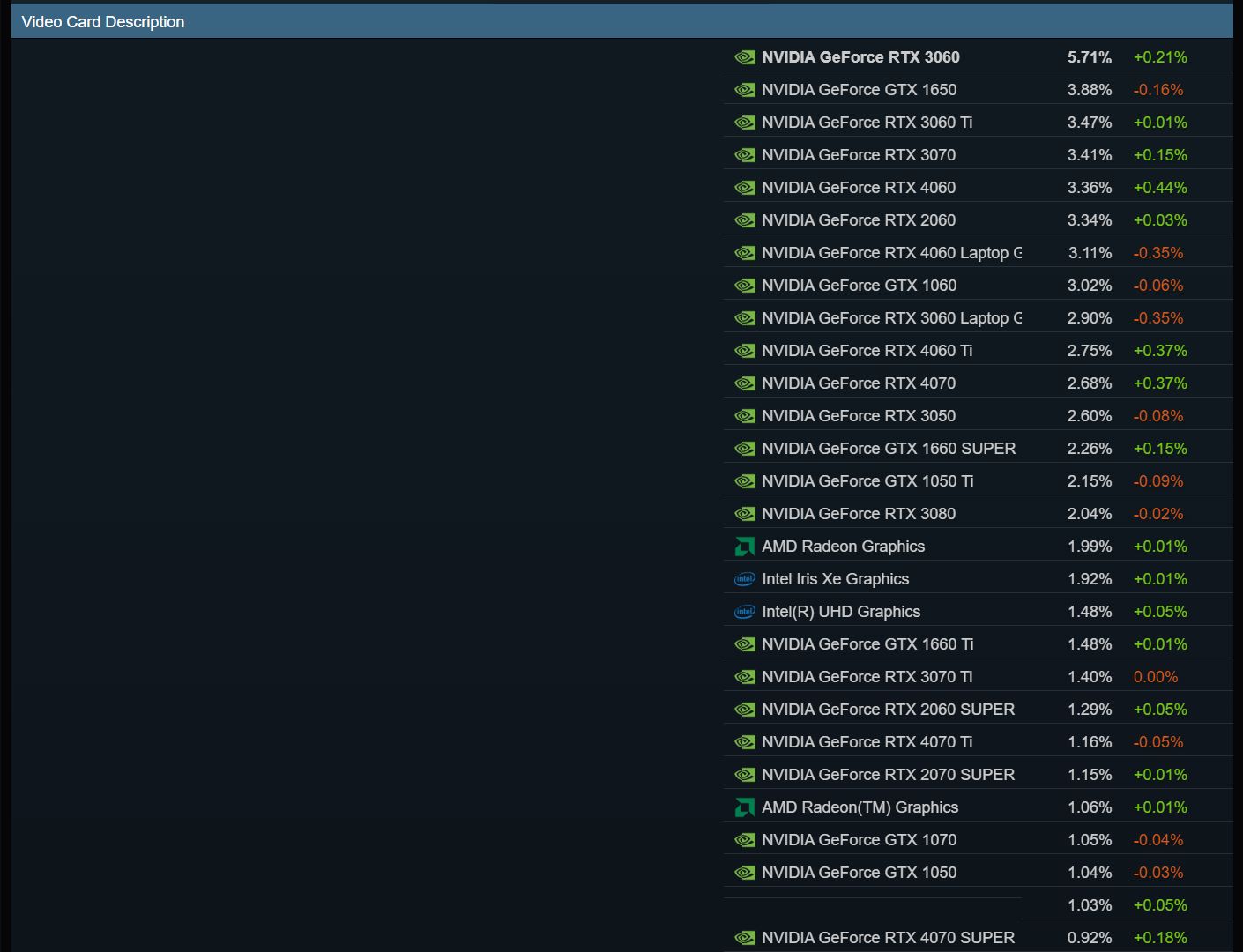The width and height of the screenshot is (1243, 952).
Task: Select the NVIDIA GeForce GTX 1050 Ti row
Action: (x=978, y=481)
